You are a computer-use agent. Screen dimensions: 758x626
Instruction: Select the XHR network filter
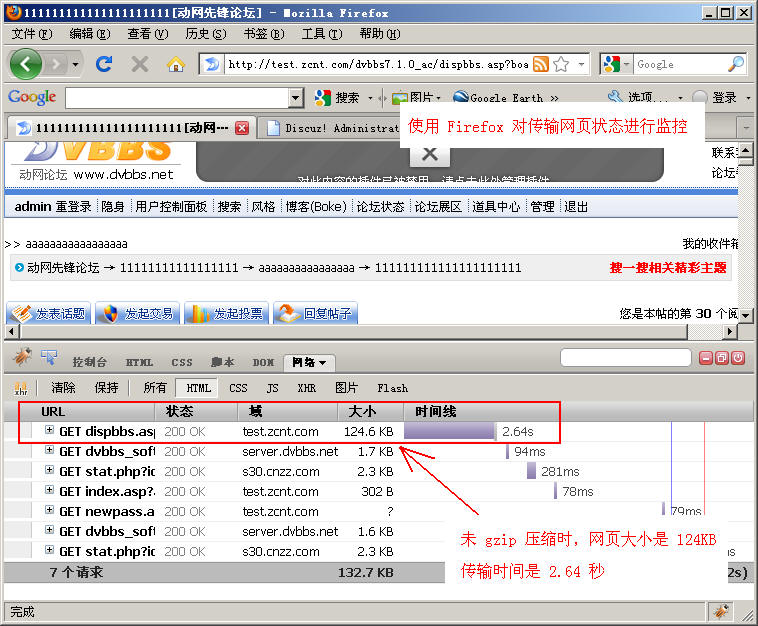tap(306, 388)
